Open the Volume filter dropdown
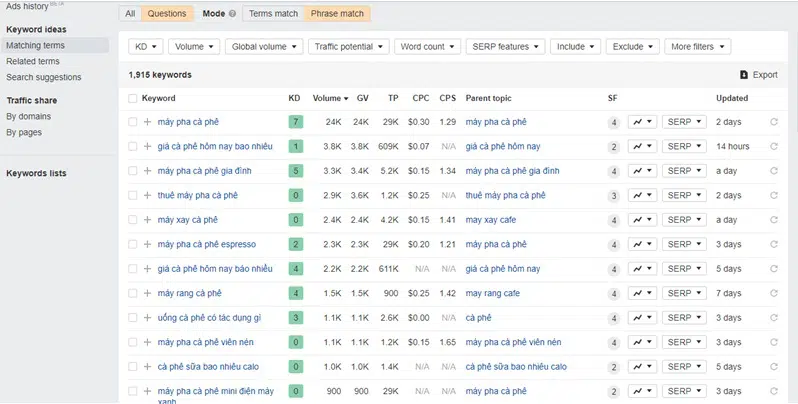This screenshot has height=404, width=798. (194, 46)
